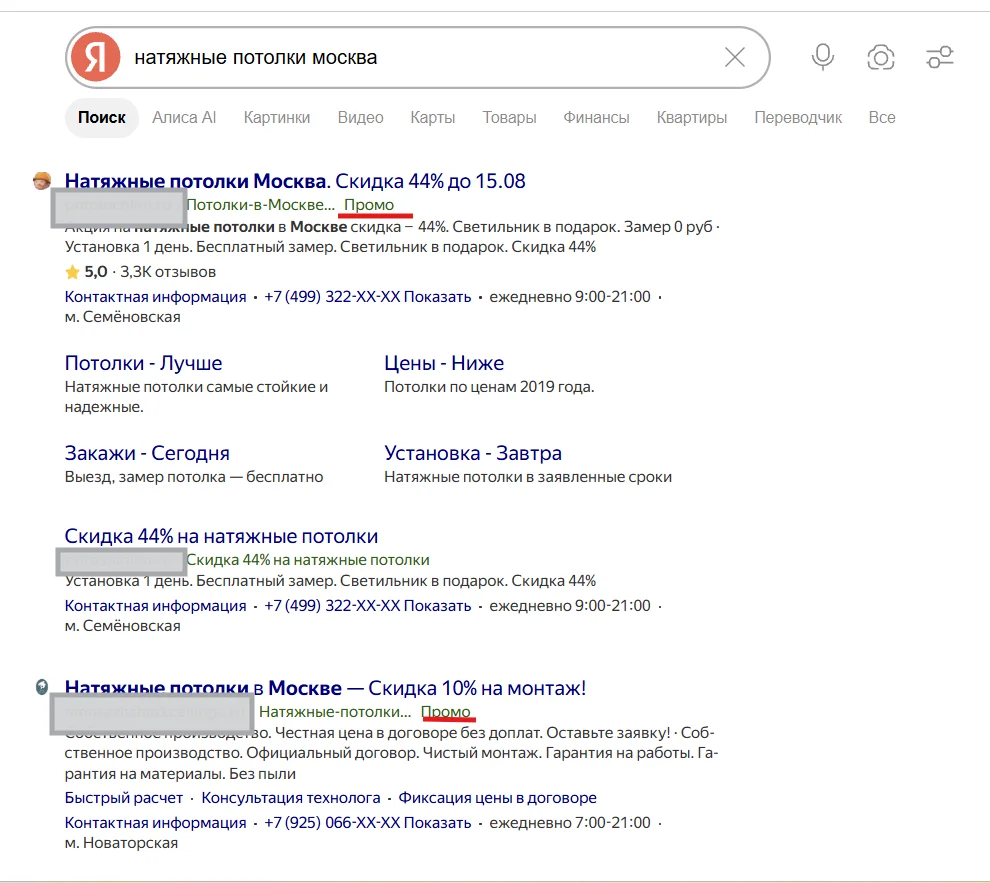Click 'м. Новаторская' metro text
This screenshot has height=883, width=990.
pos(121,843)
